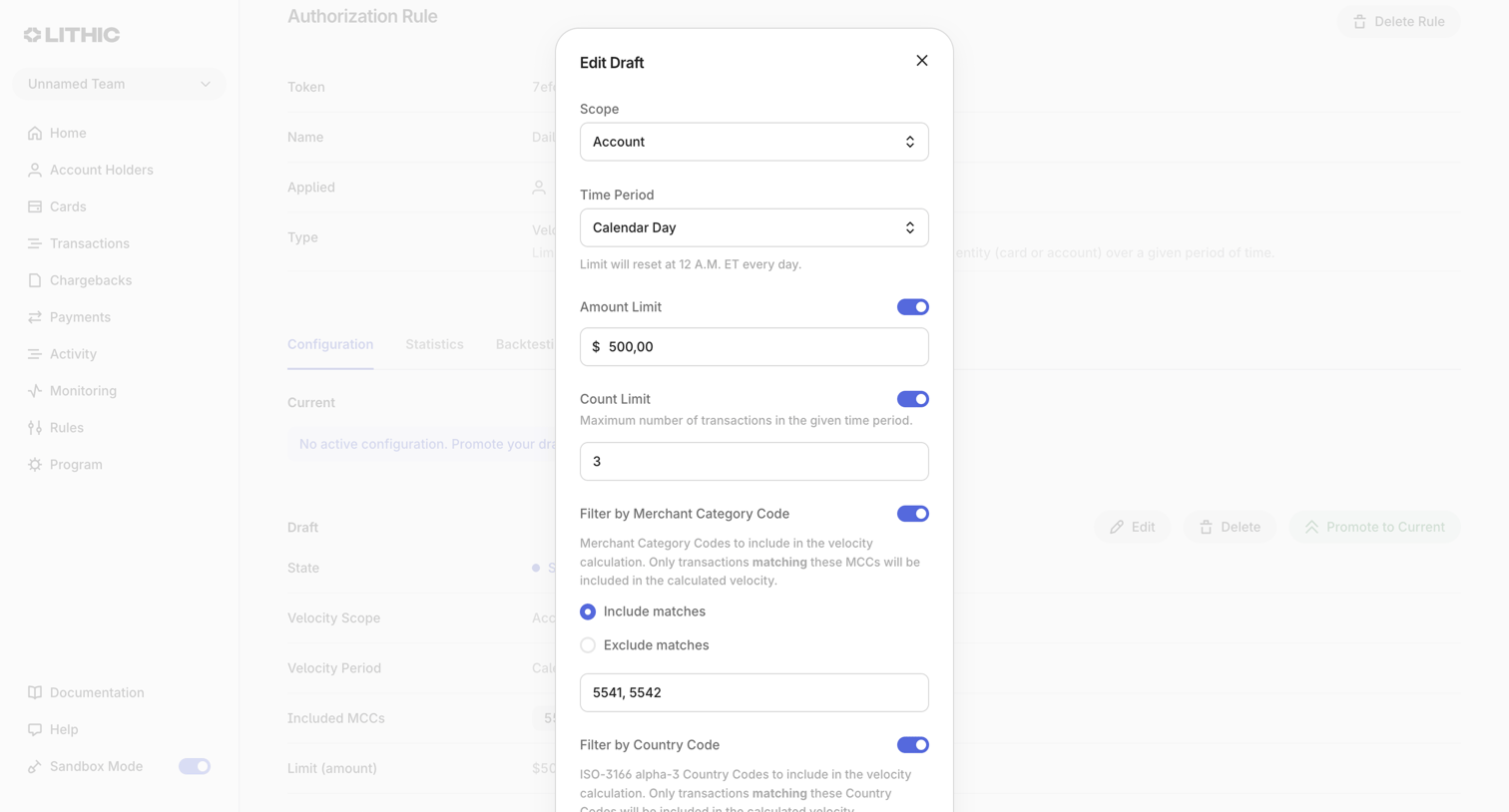Open Transactions via its list icon
The height and width of the screenshot is (812, 1509).
pyautogui.click(x=35, y=243)
